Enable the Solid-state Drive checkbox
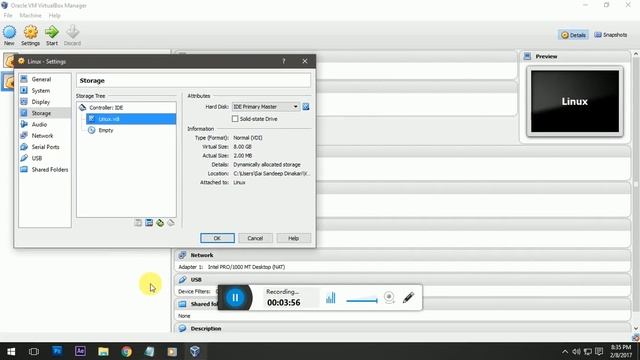The image size is (640, 360). (x=235, y=119)
